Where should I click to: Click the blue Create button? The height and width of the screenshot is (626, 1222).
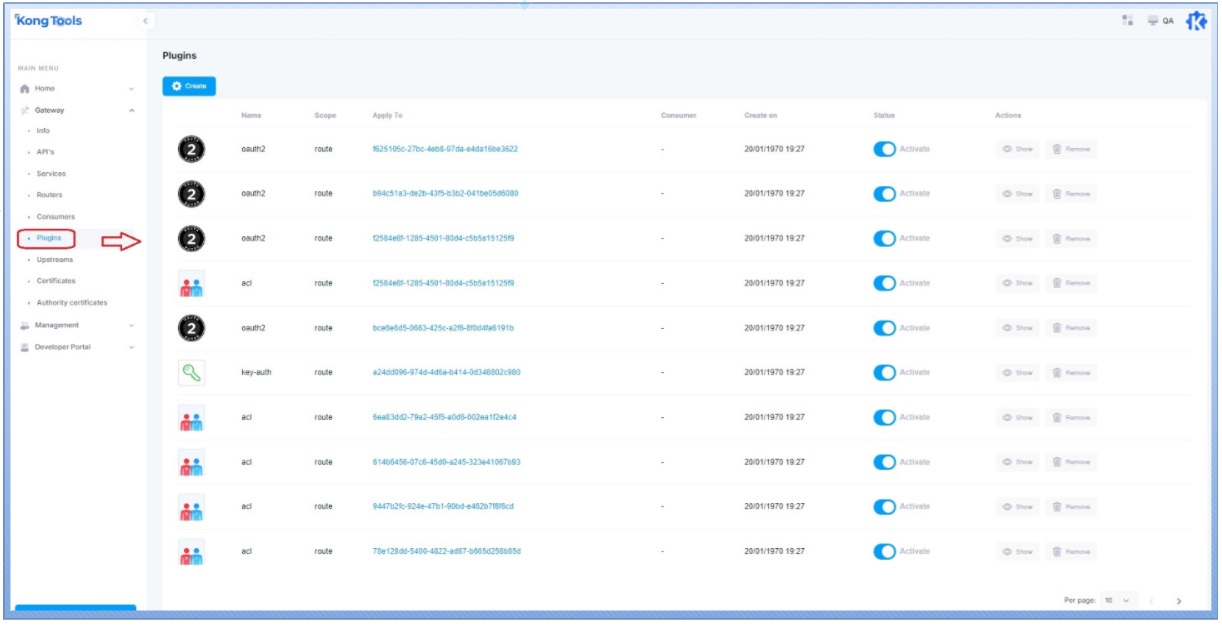click(x=189, y=86)
